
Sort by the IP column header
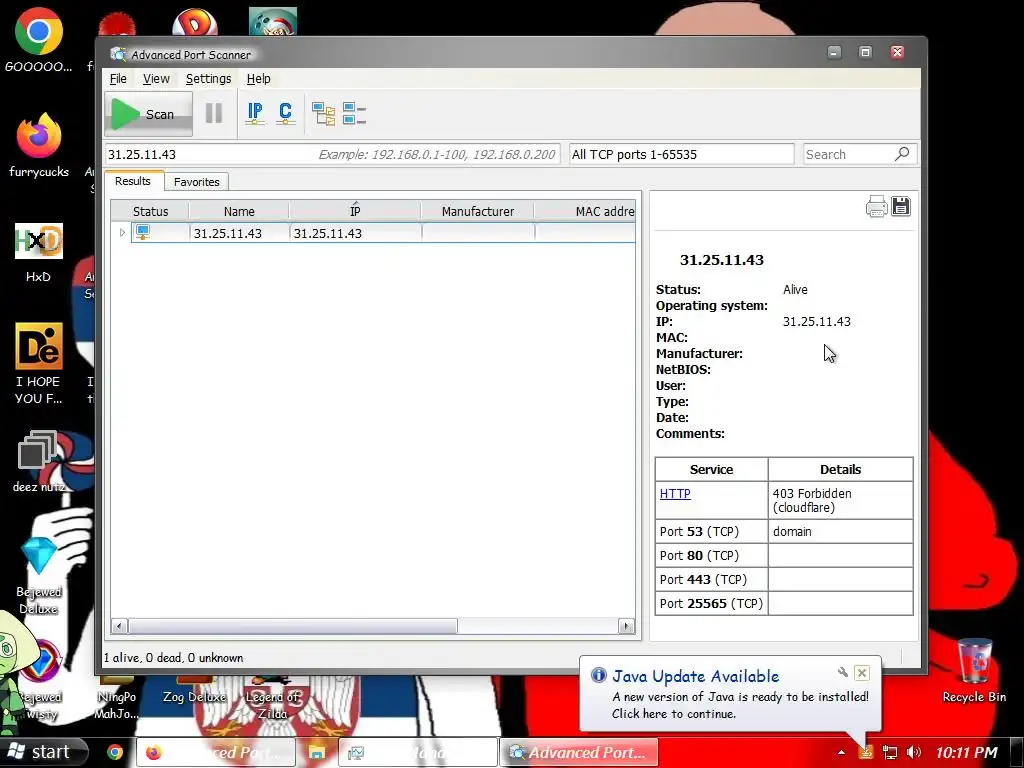point(355,211)
